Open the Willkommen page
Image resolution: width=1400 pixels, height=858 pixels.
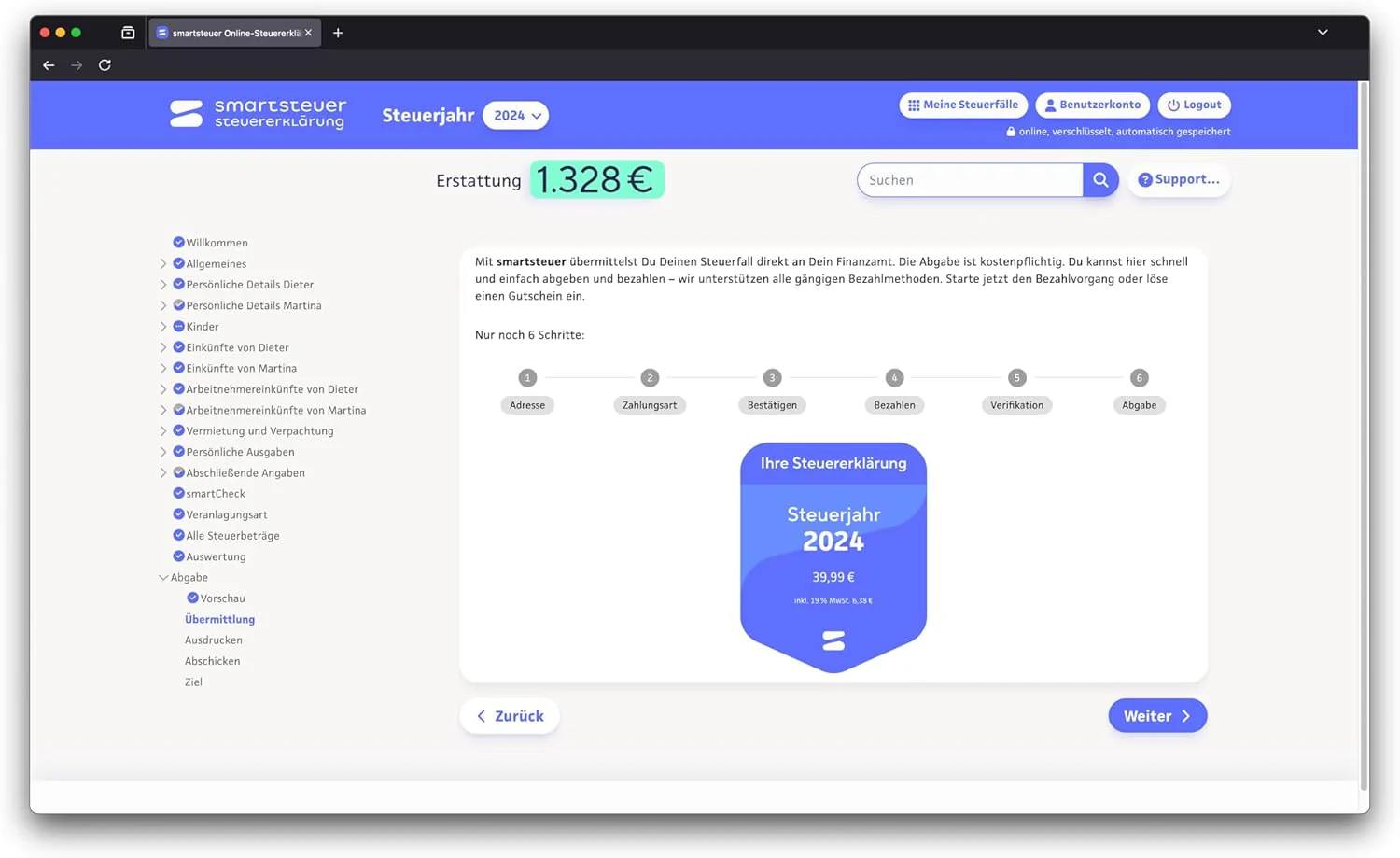[x=217, y=243]
